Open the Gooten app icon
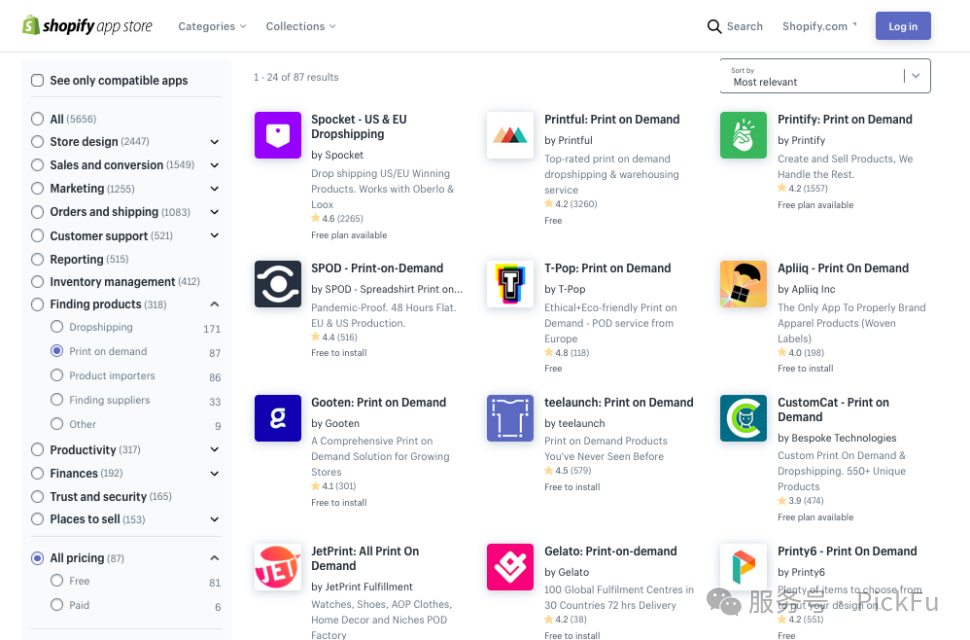 pos(278,418)
